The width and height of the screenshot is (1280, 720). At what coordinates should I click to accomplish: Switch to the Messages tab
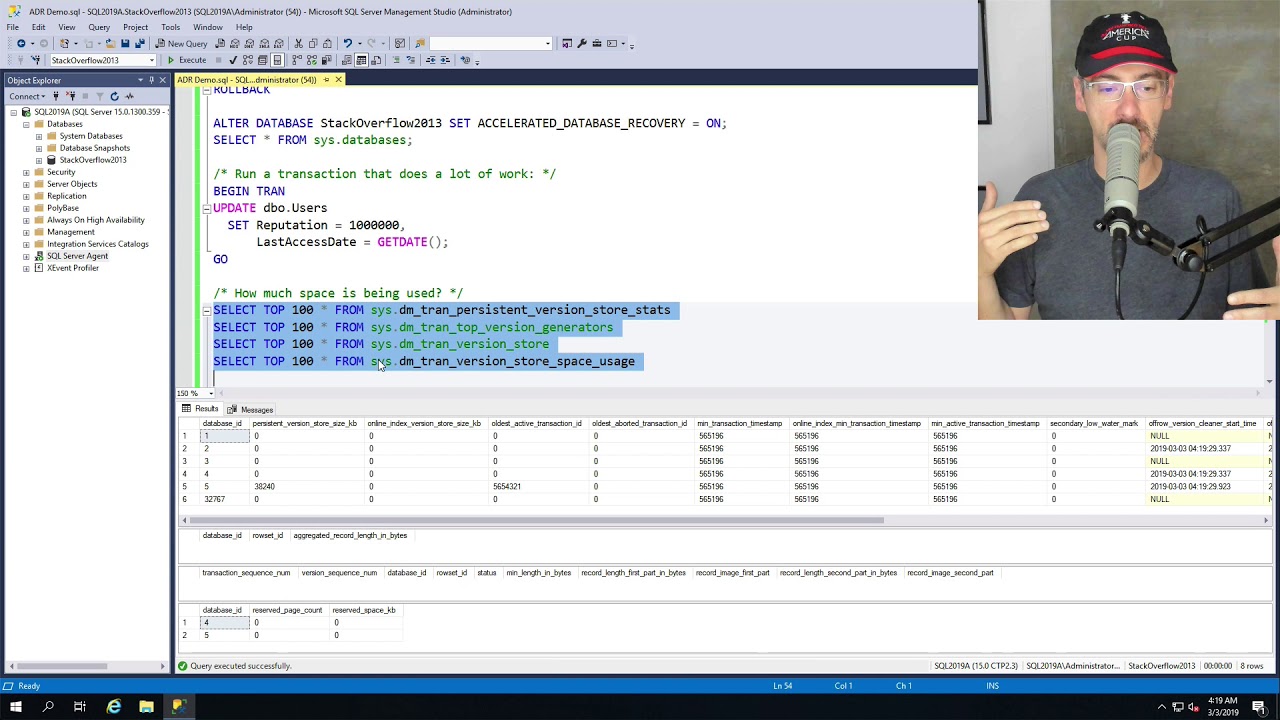(250, 410)
